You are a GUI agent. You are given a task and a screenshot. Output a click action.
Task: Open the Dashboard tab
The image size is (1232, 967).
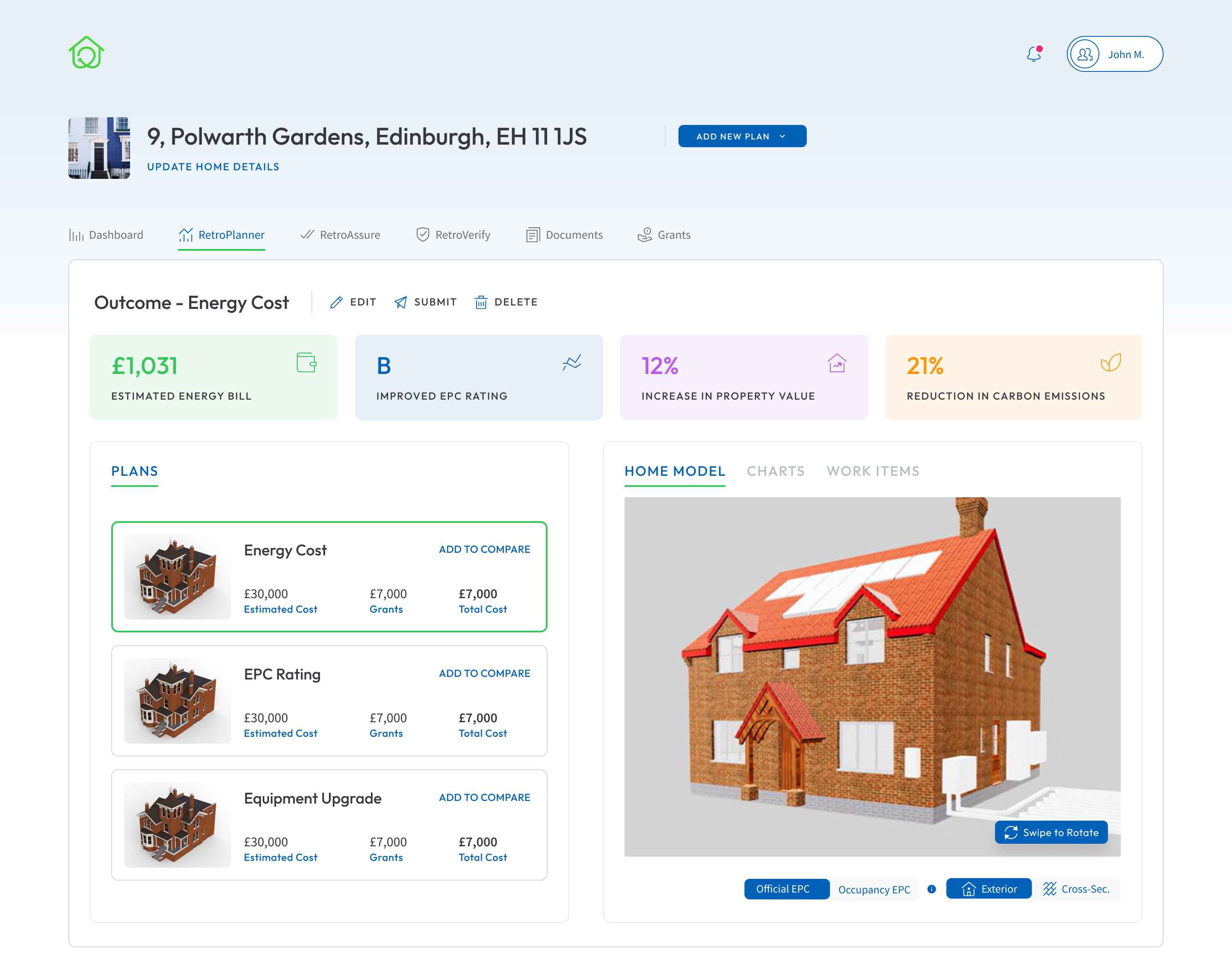(x=107, y=235)
